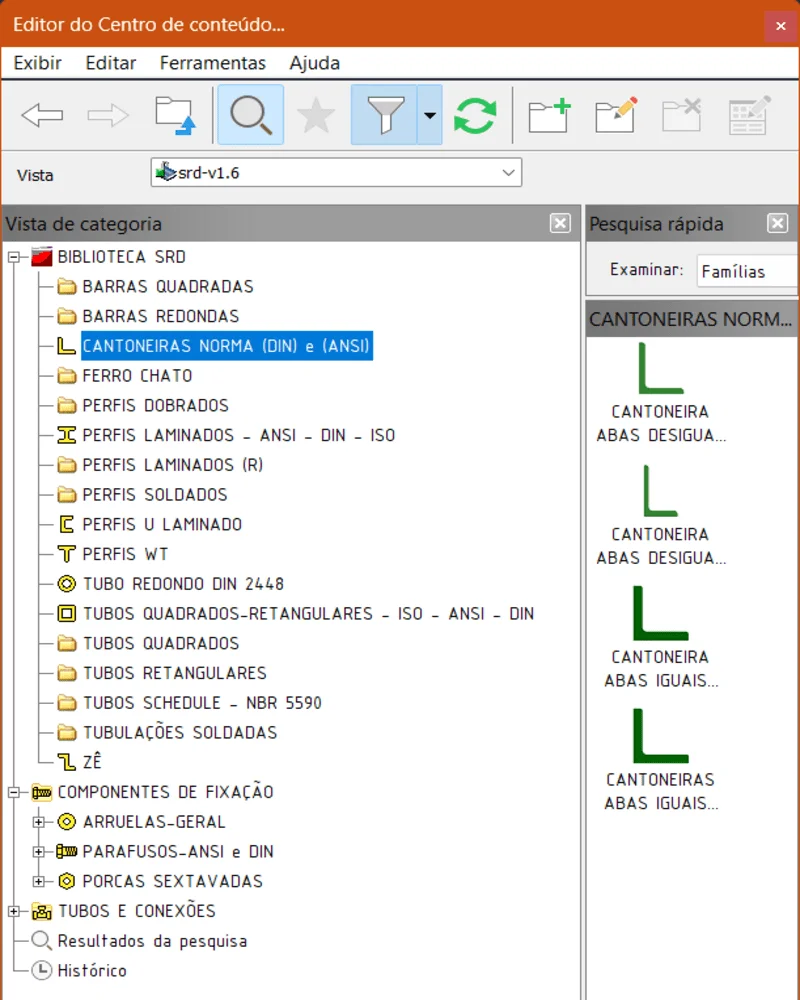Click the back arrow navigation icon

(x=42, y=115)
